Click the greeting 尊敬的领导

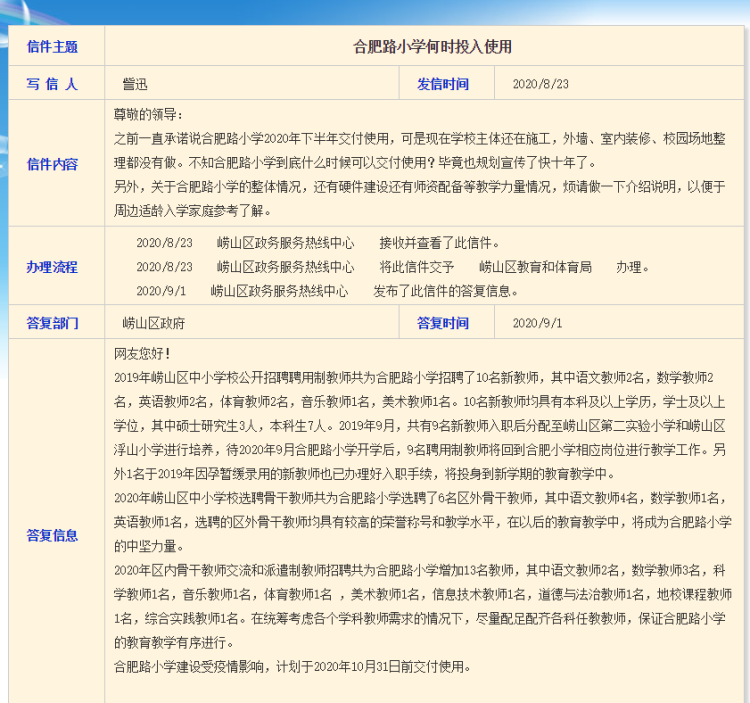[148, 115]
